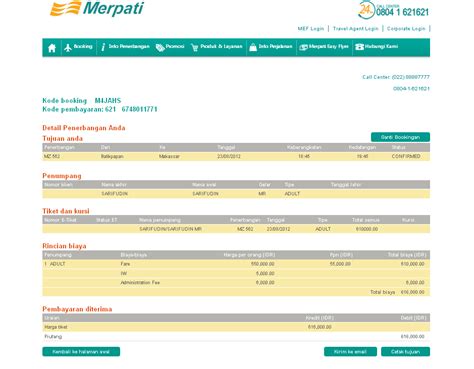
Task: Click the Total biaya label
Action: tap(383, 292)
